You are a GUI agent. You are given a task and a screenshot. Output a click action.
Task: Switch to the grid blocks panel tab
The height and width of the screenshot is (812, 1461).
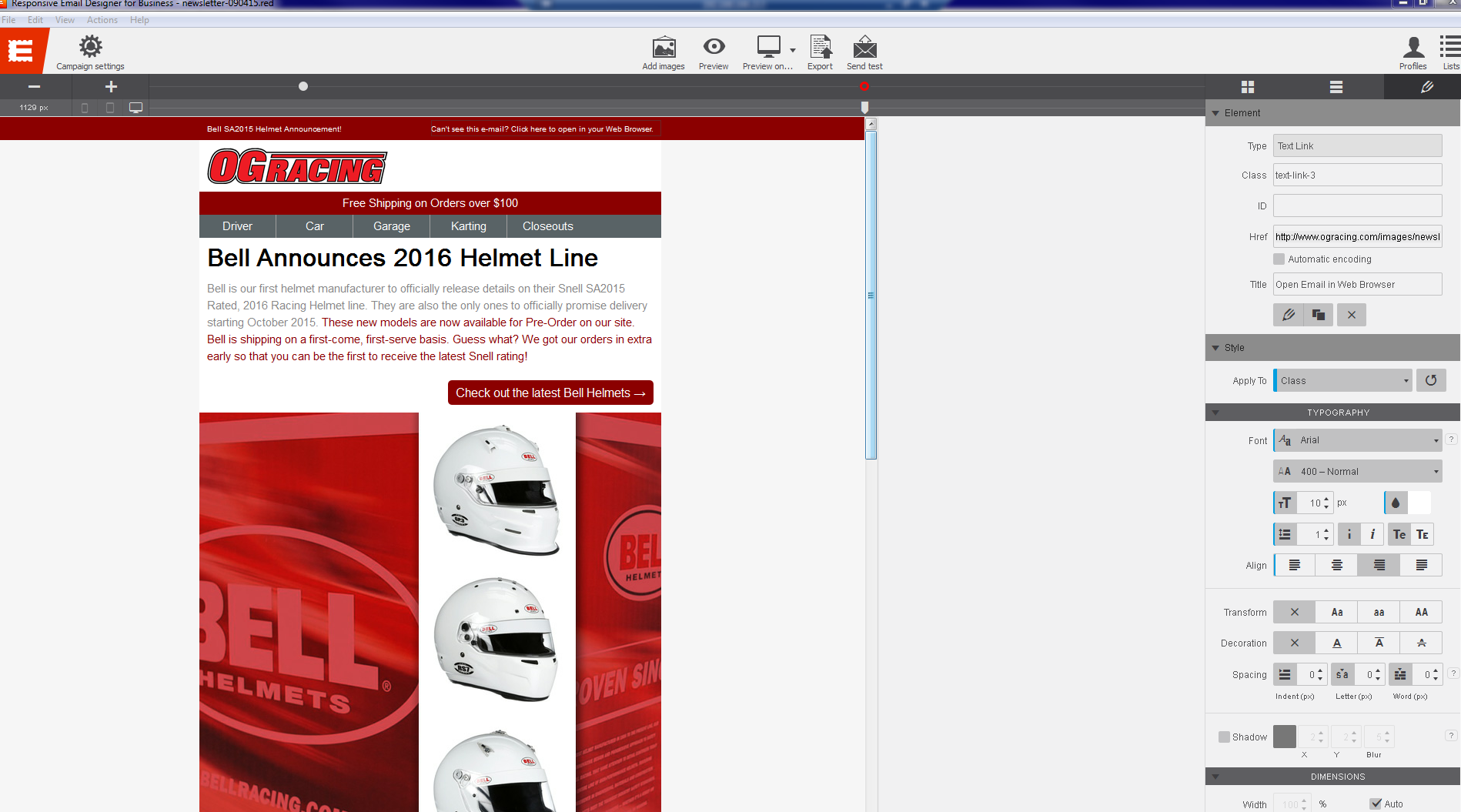coord(1248,87)
